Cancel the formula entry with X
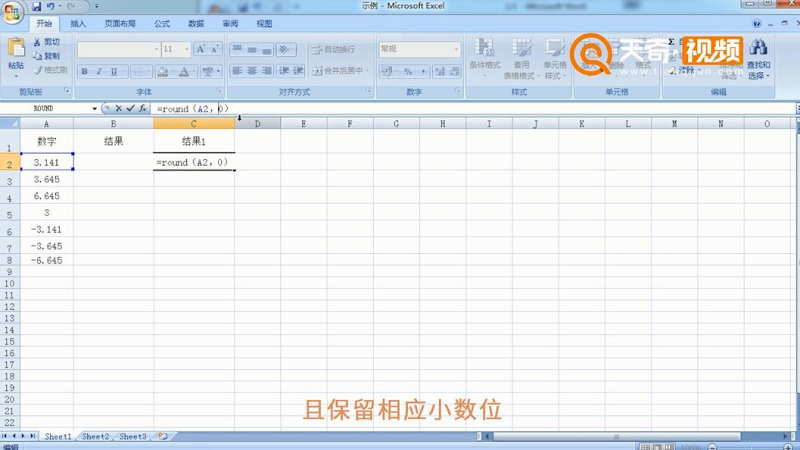800x450 pixels. pos(118,108)
